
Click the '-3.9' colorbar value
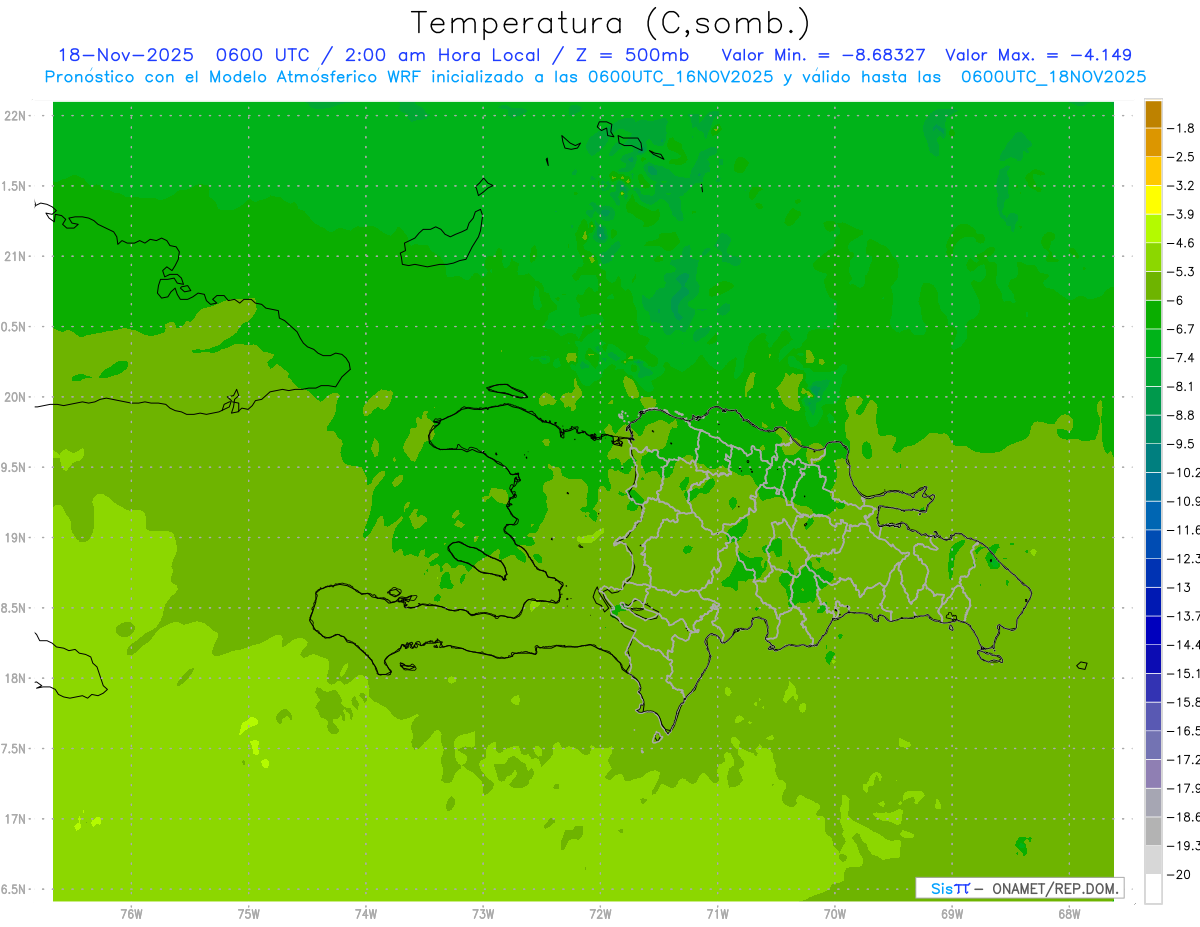point(1182,214)
